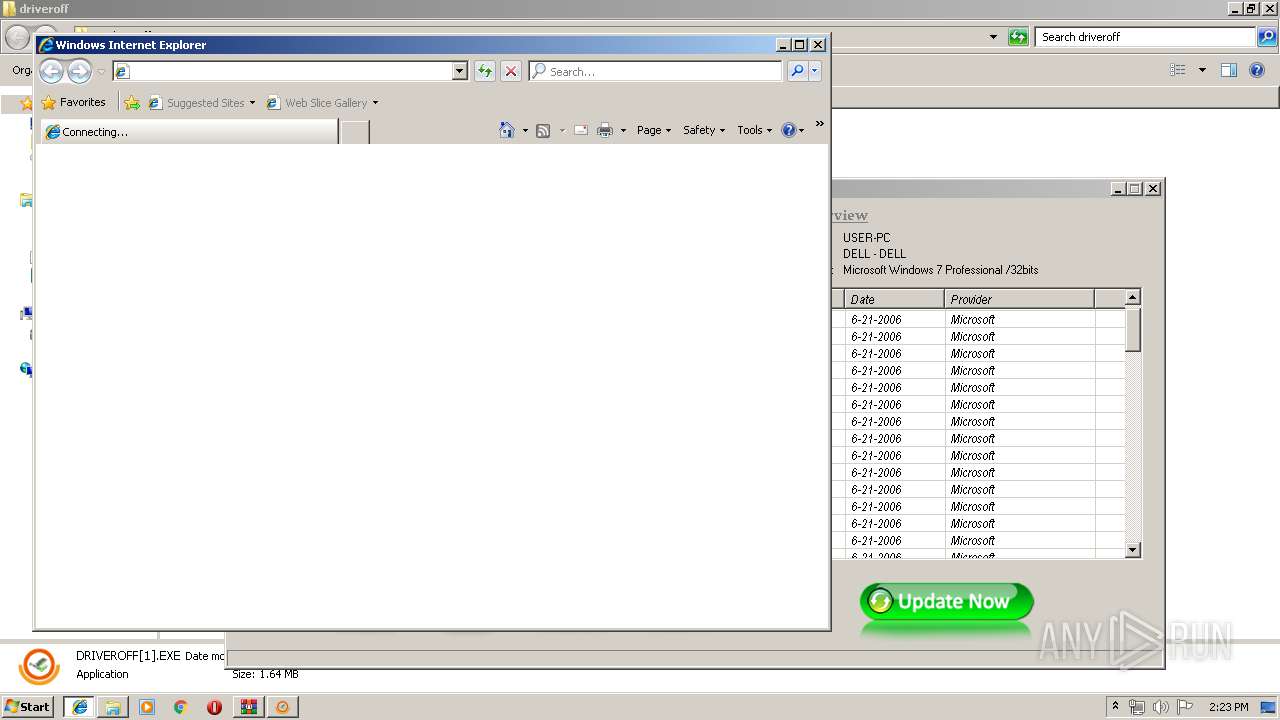Click the Internet Explorer Forward arrow

point(79,71)
